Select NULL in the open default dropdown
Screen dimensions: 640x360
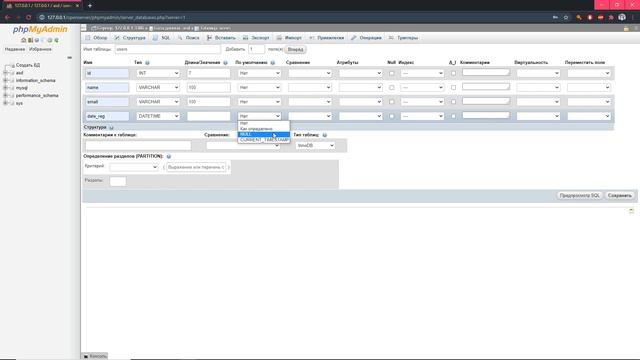pyautogui.click(x=264, y=134)
